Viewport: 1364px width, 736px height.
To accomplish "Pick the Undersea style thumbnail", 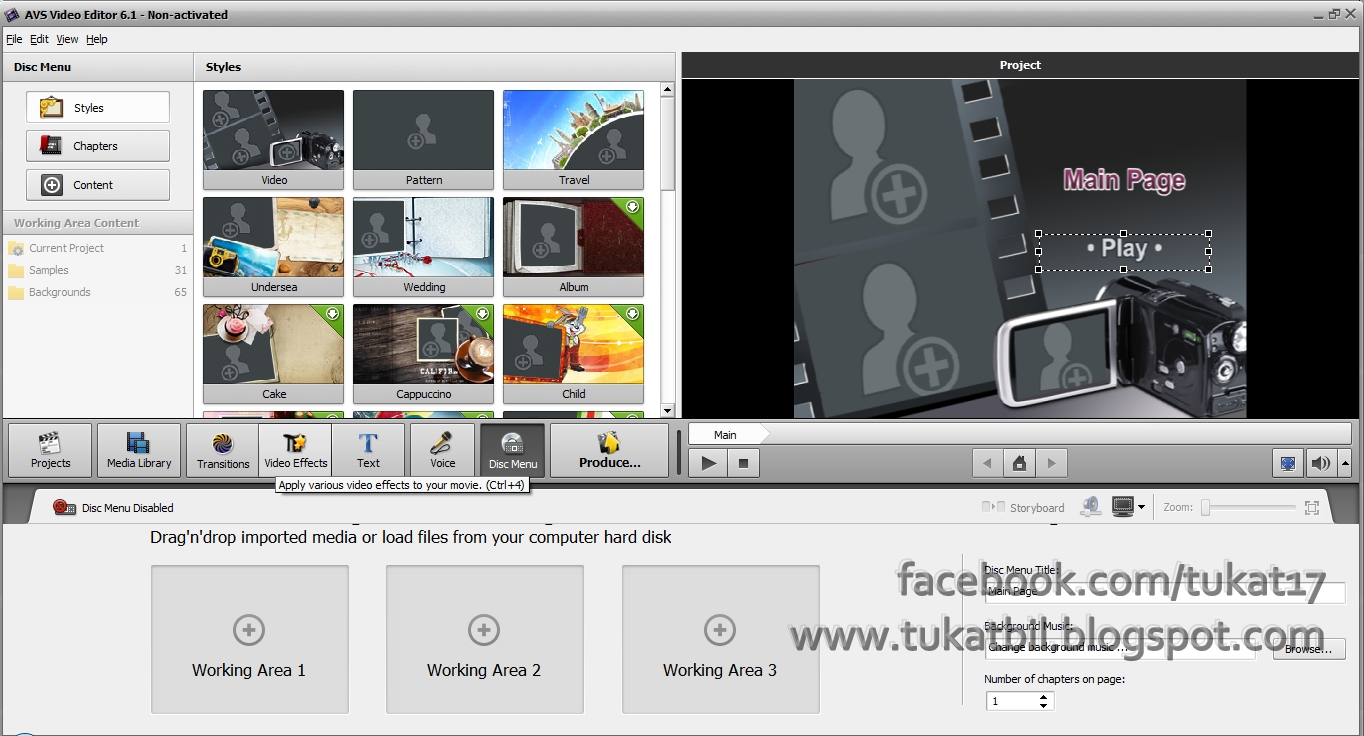I will click(x=273, y=247).
